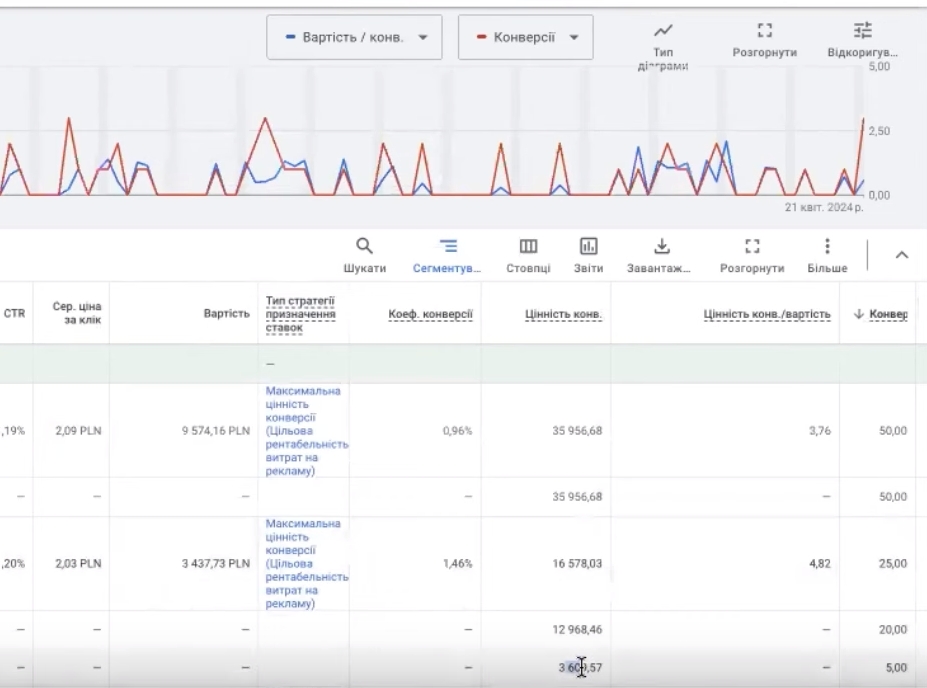Viewport: 927px width, 688px height.
Task: Click the Завантажити download icon
Action: 661,246
